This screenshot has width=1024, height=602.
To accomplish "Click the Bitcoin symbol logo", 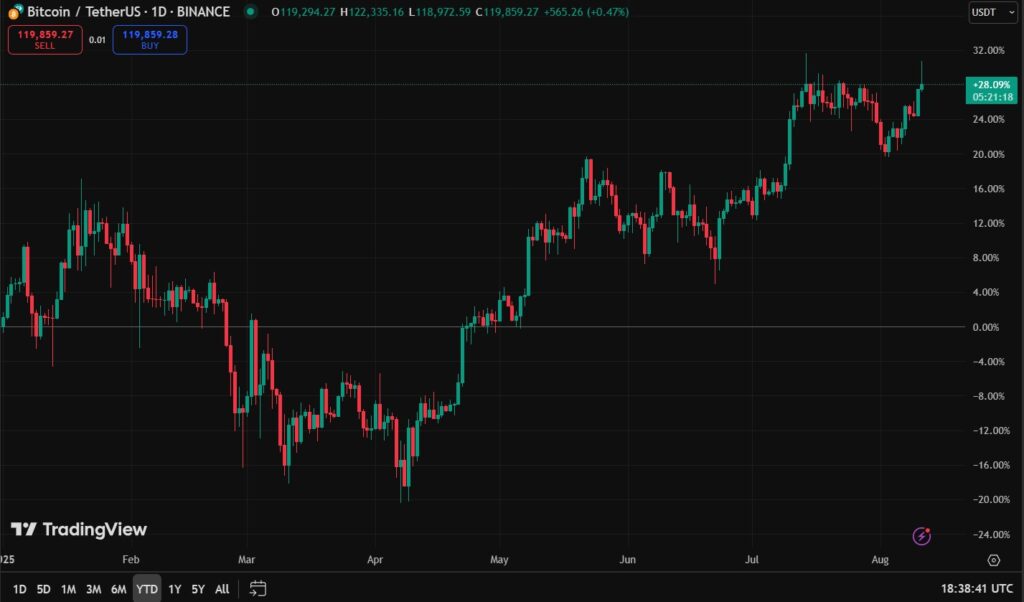I will point(15,11).
